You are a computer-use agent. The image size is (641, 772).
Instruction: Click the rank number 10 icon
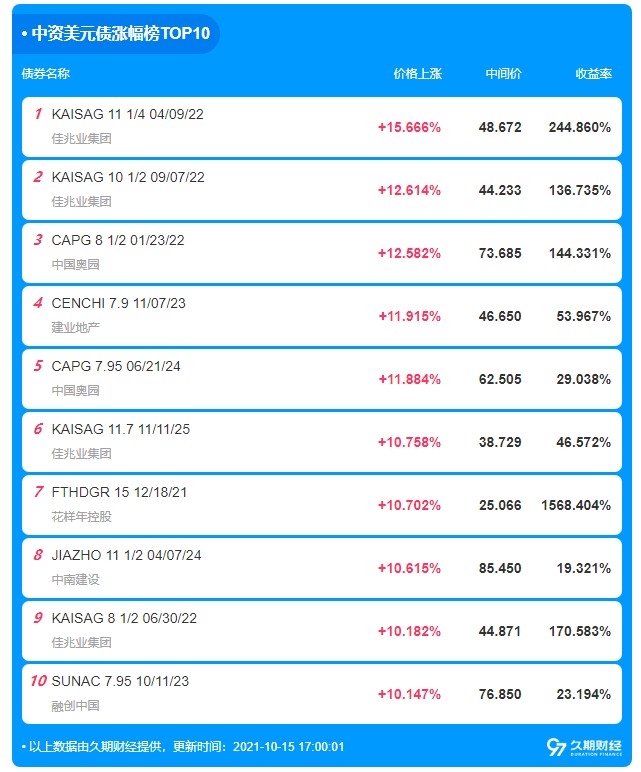38,681
